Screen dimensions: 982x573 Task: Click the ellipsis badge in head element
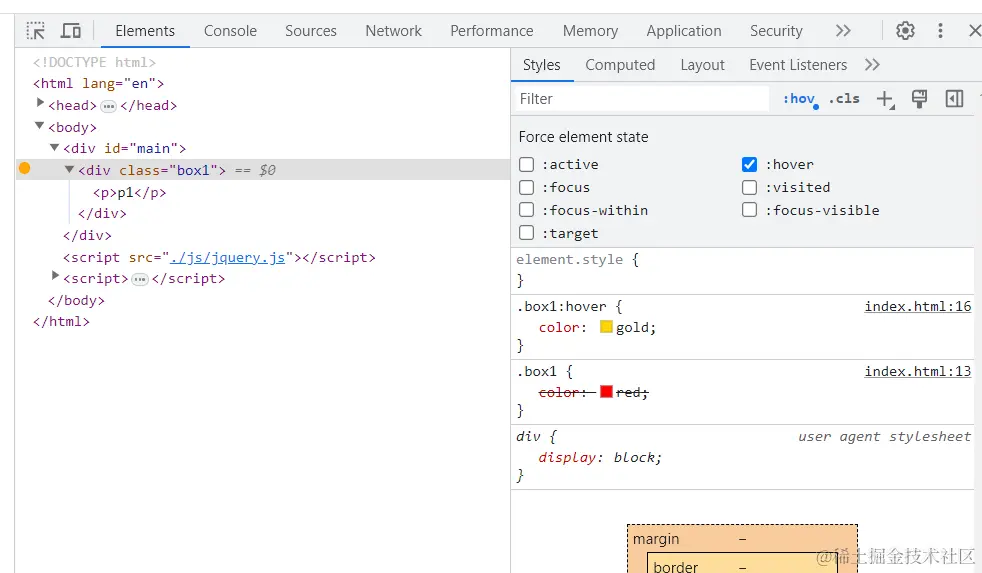(108, 106)
